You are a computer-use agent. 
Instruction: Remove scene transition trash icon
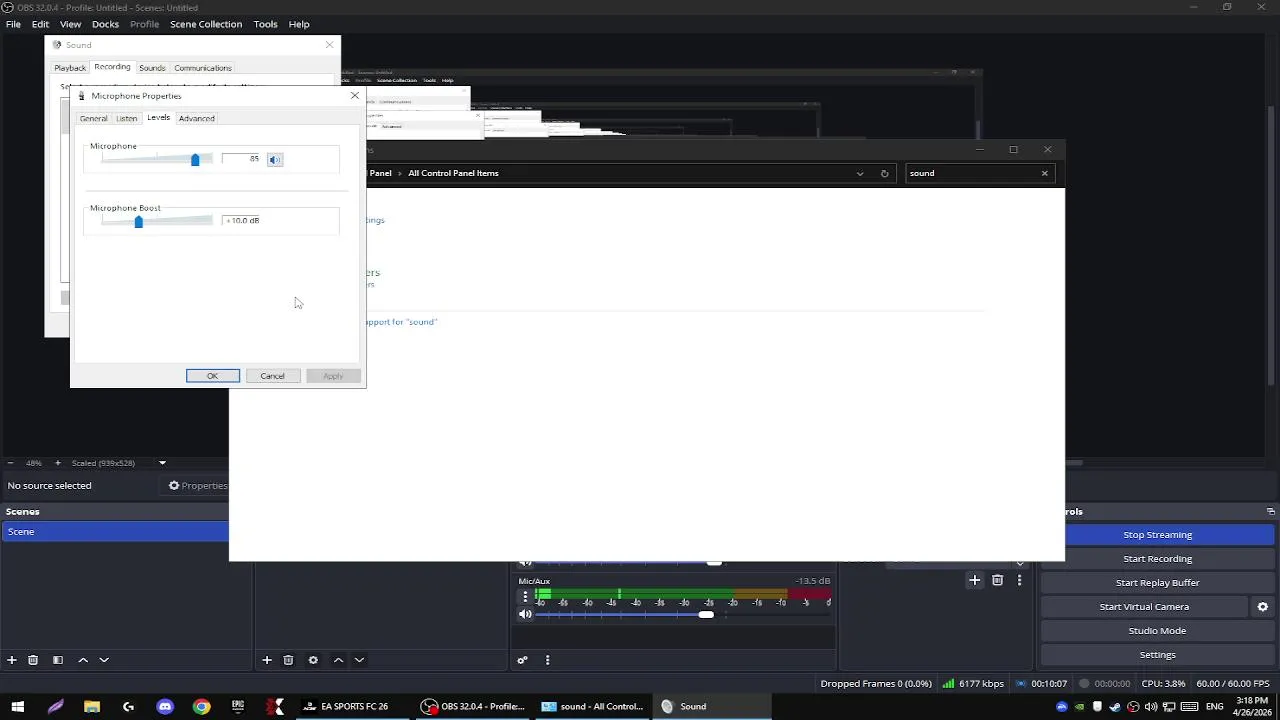997,580
